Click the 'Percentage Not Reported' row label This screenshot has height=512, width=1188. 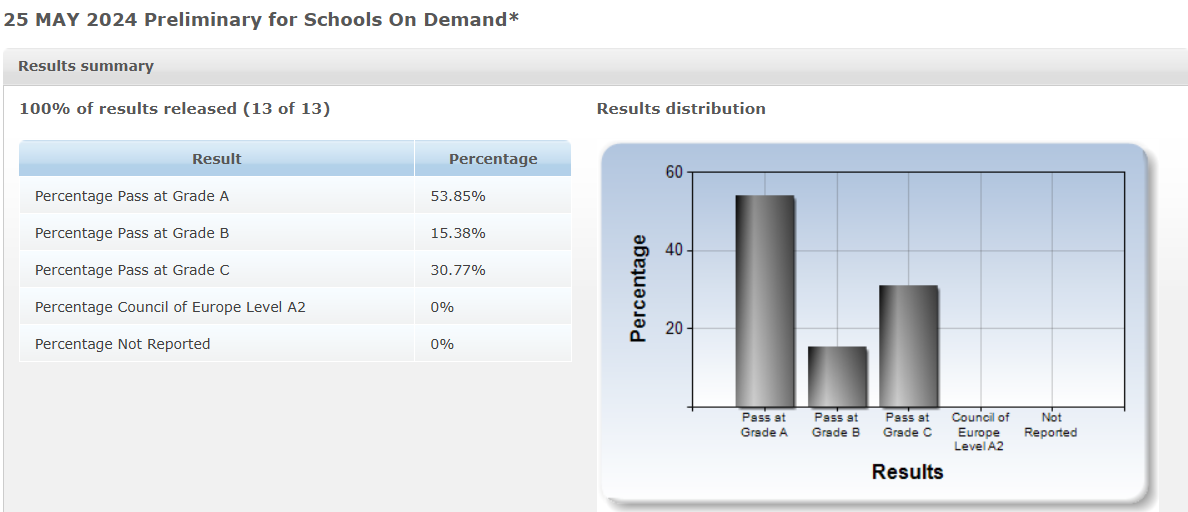pyautogui.click(x=123, y=345)
